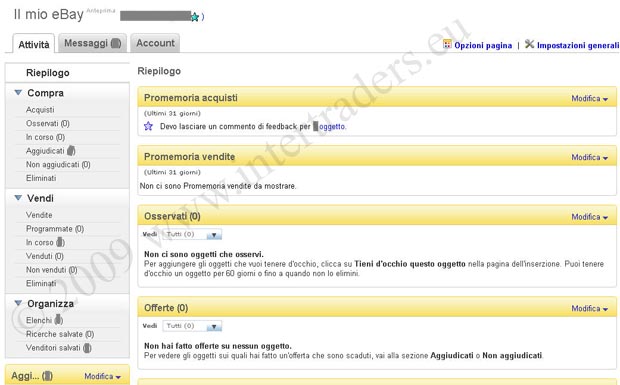620x385 pixels.
Task: Click the teal feedback star icon beside the username
Action: 195,17
